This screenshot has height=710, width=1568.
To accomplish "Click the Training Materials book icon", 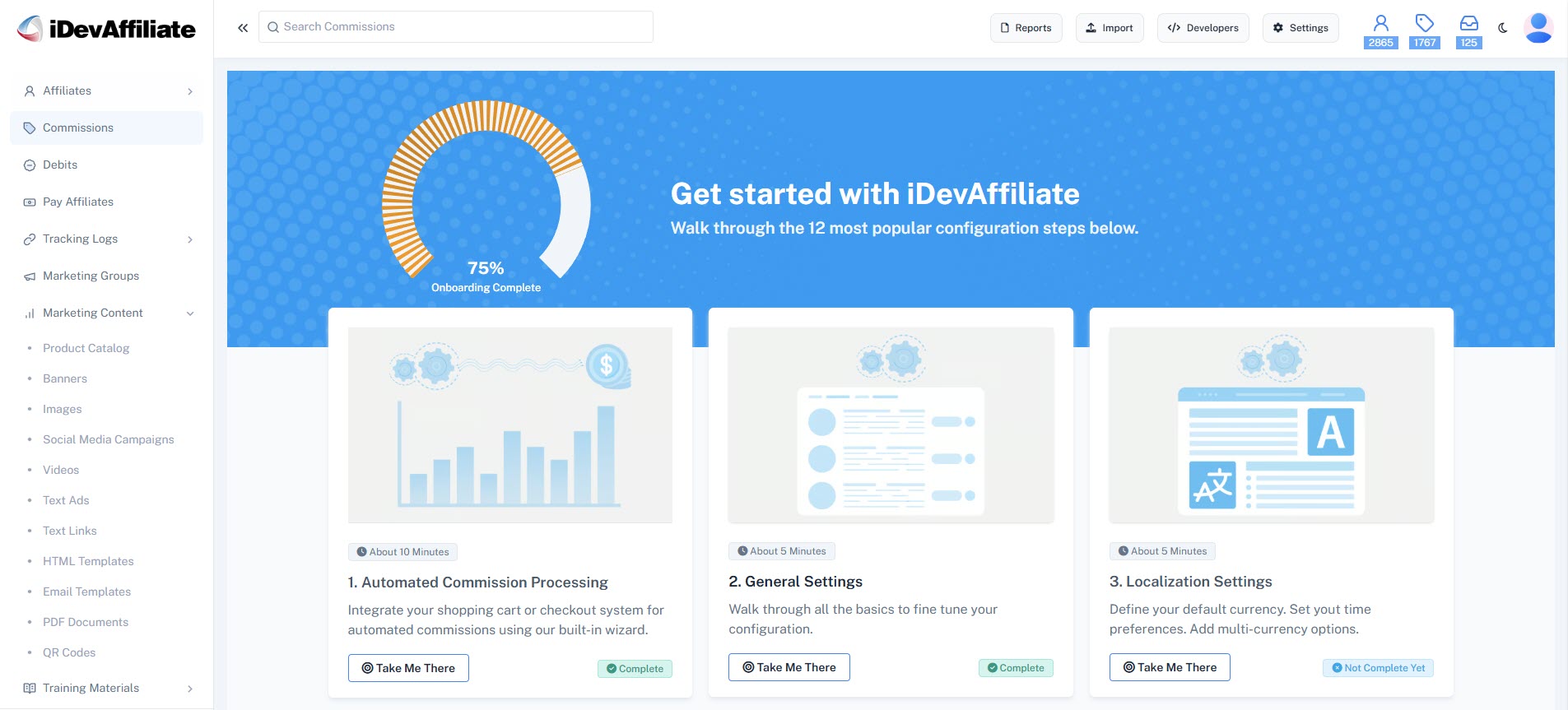I will (x=30, y=689).
